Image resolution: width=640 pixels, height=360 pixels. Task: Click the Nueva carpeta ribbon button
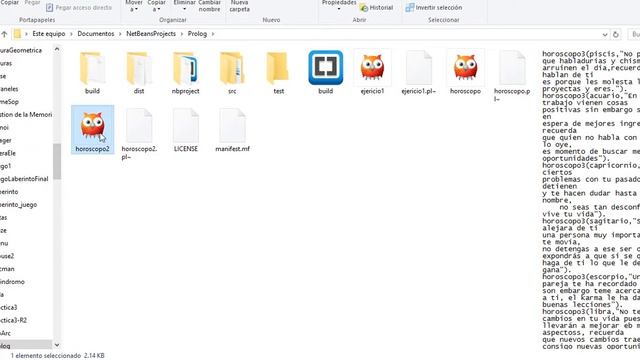(x=240, y=6)
